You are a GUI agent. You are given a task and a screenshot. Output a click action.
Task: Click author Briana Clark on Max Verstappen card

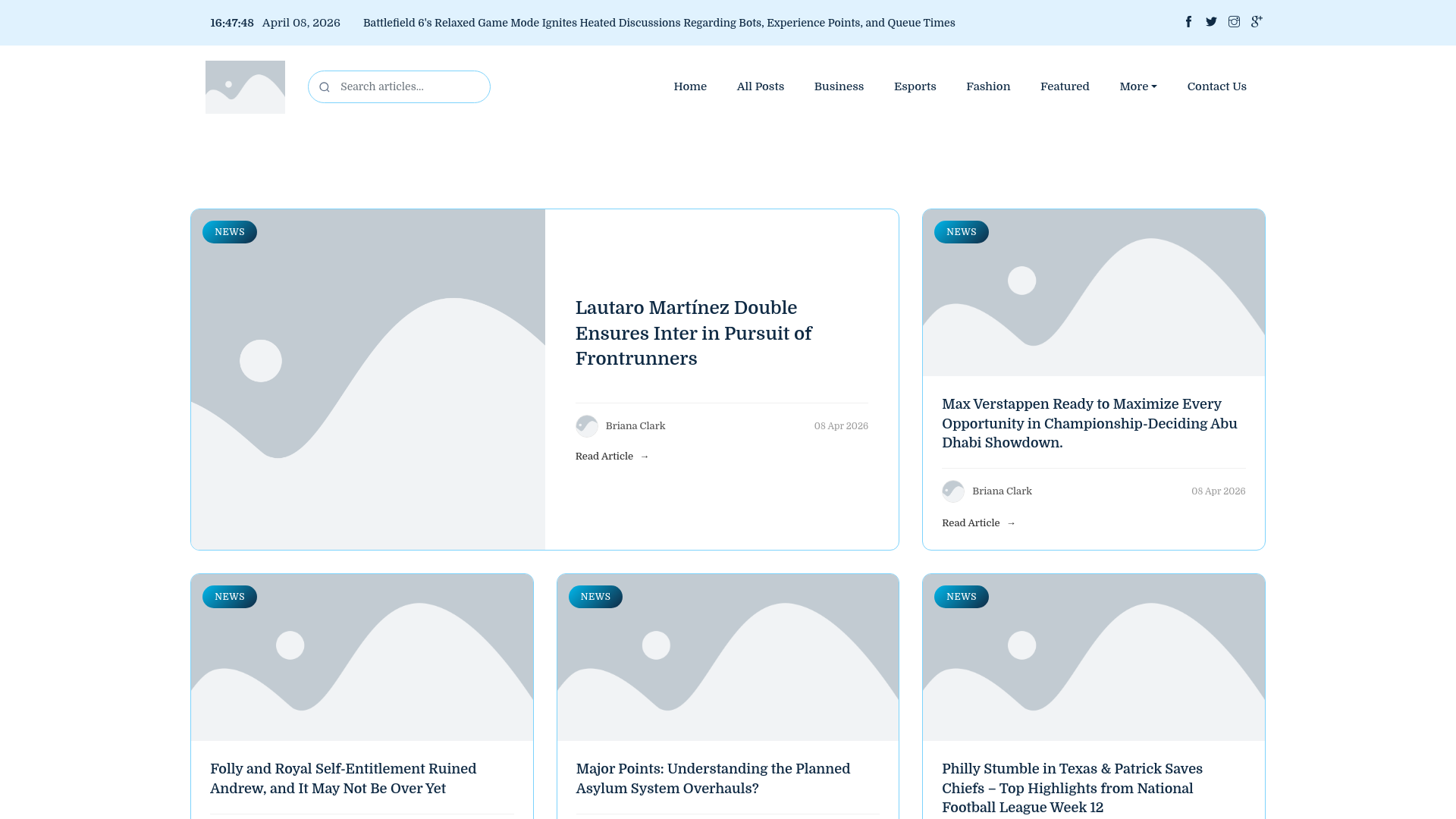(1002, 491)
